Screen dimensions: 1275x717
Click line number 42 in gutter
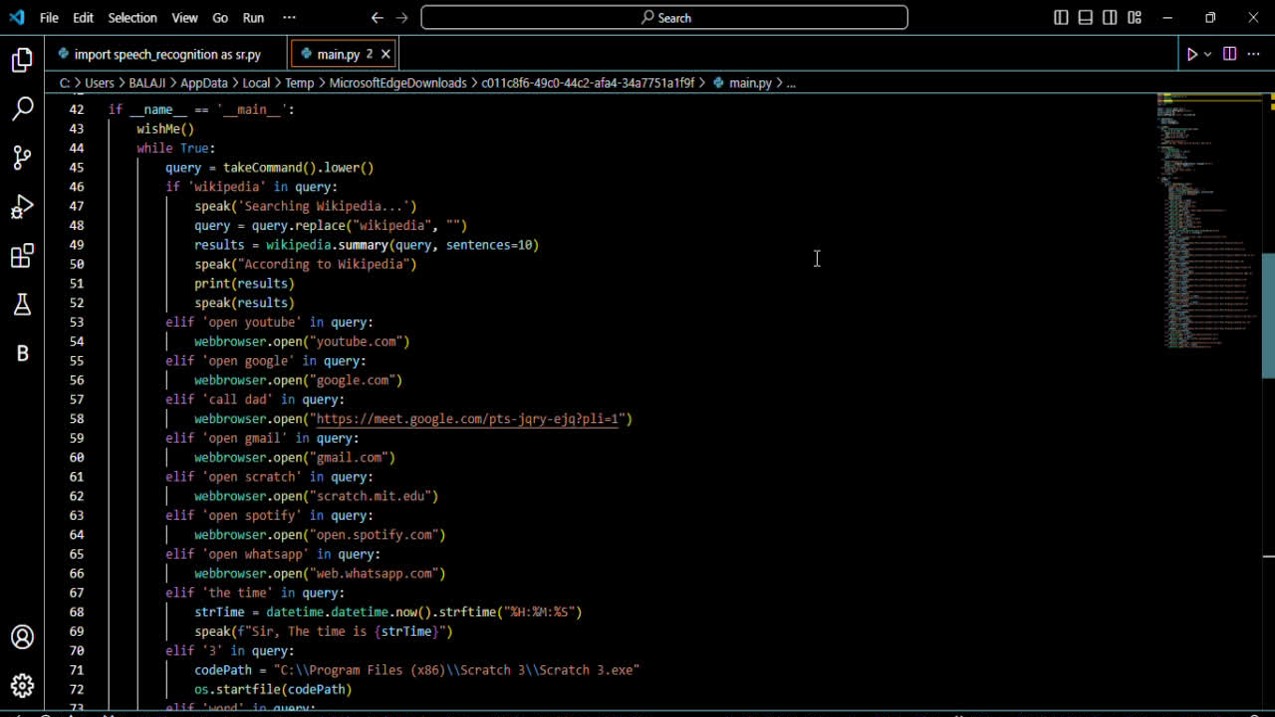(76, 110)
